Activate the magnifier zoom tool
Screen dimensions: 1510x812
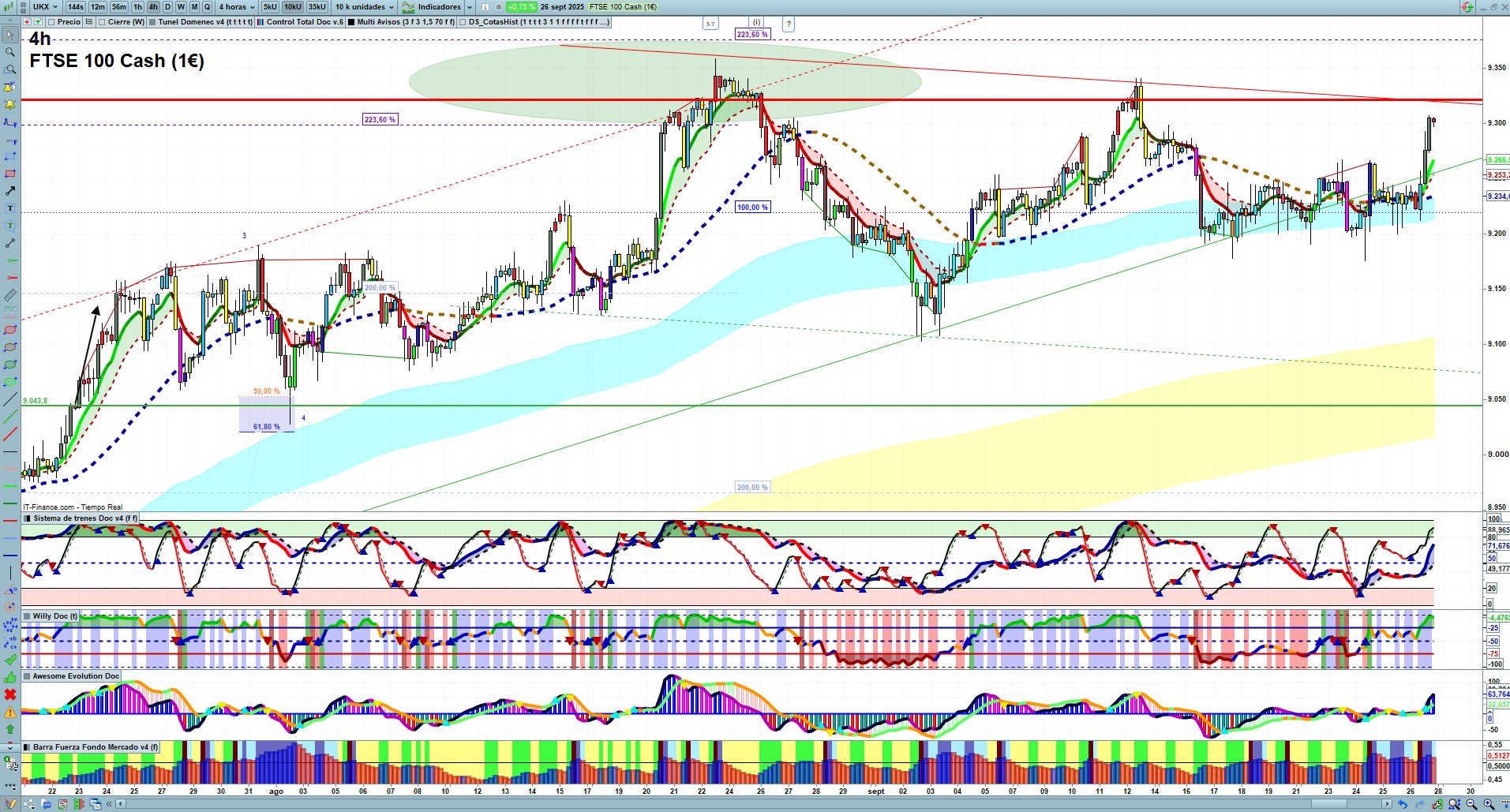10,52
